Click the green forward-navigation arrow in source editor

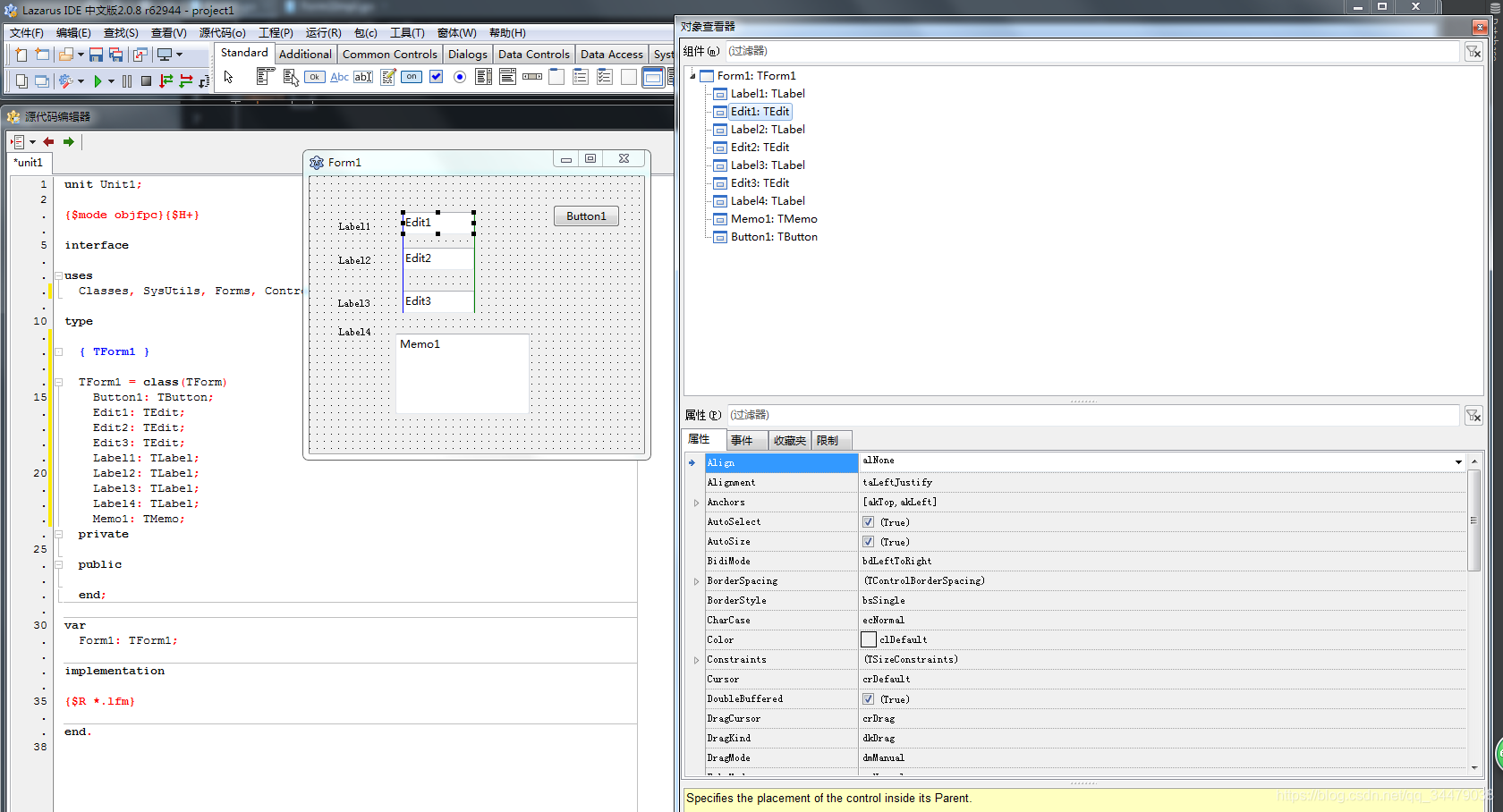(68, 141)
